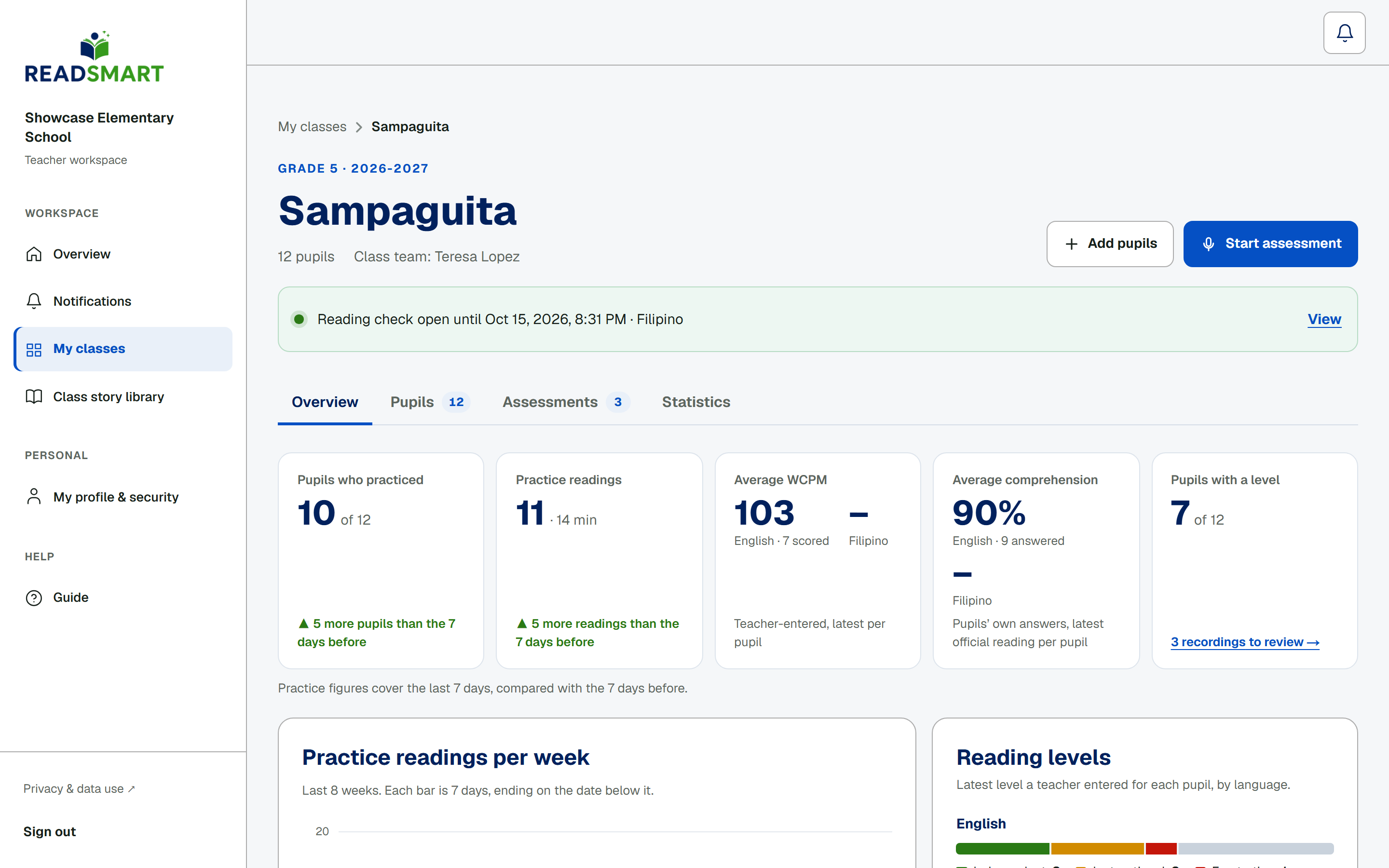1389x868 pixels.
Task: Open the 3 recordings to review link
Action: tap(1245, 642)
